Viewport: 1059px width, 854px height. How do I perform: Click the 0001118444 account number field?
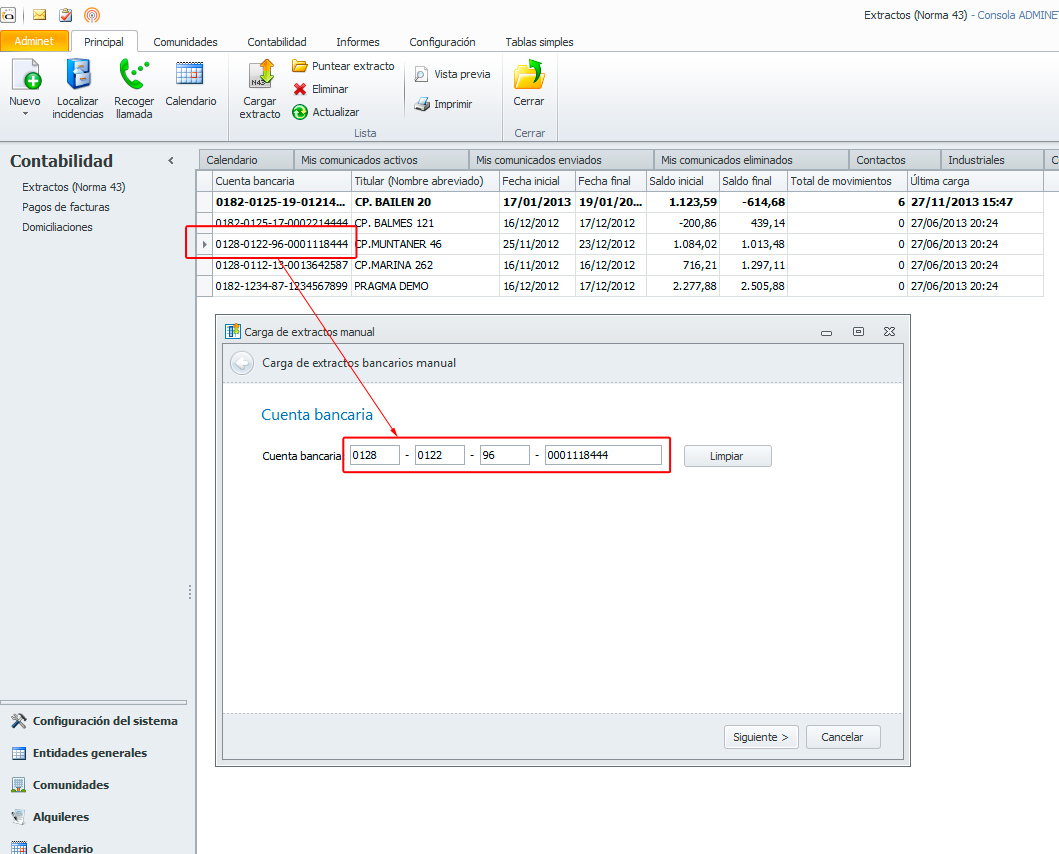(602, 456)
